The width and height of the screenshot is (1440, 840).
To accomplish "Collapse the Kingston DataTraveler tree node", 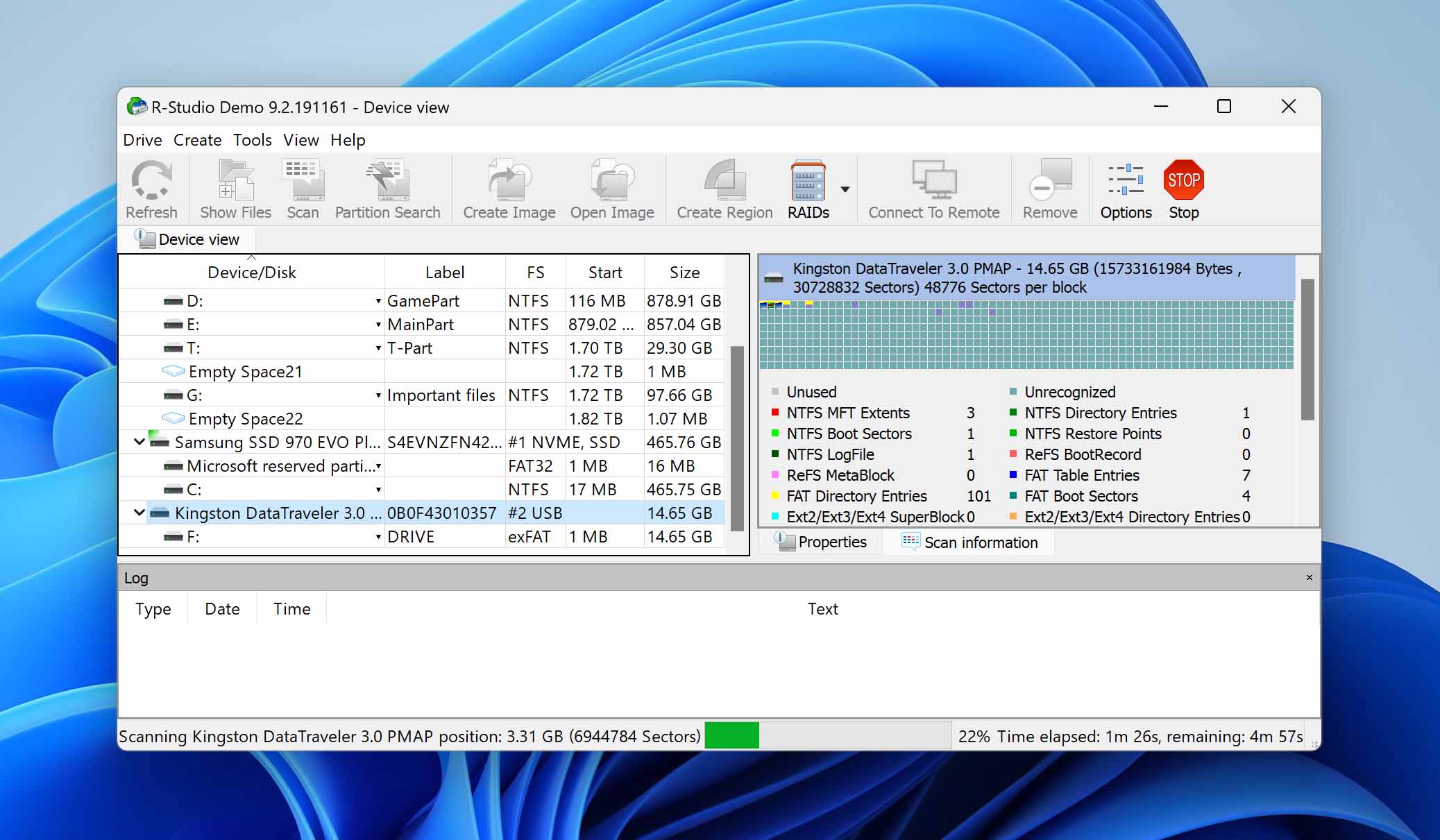I will tap(139, 513).
